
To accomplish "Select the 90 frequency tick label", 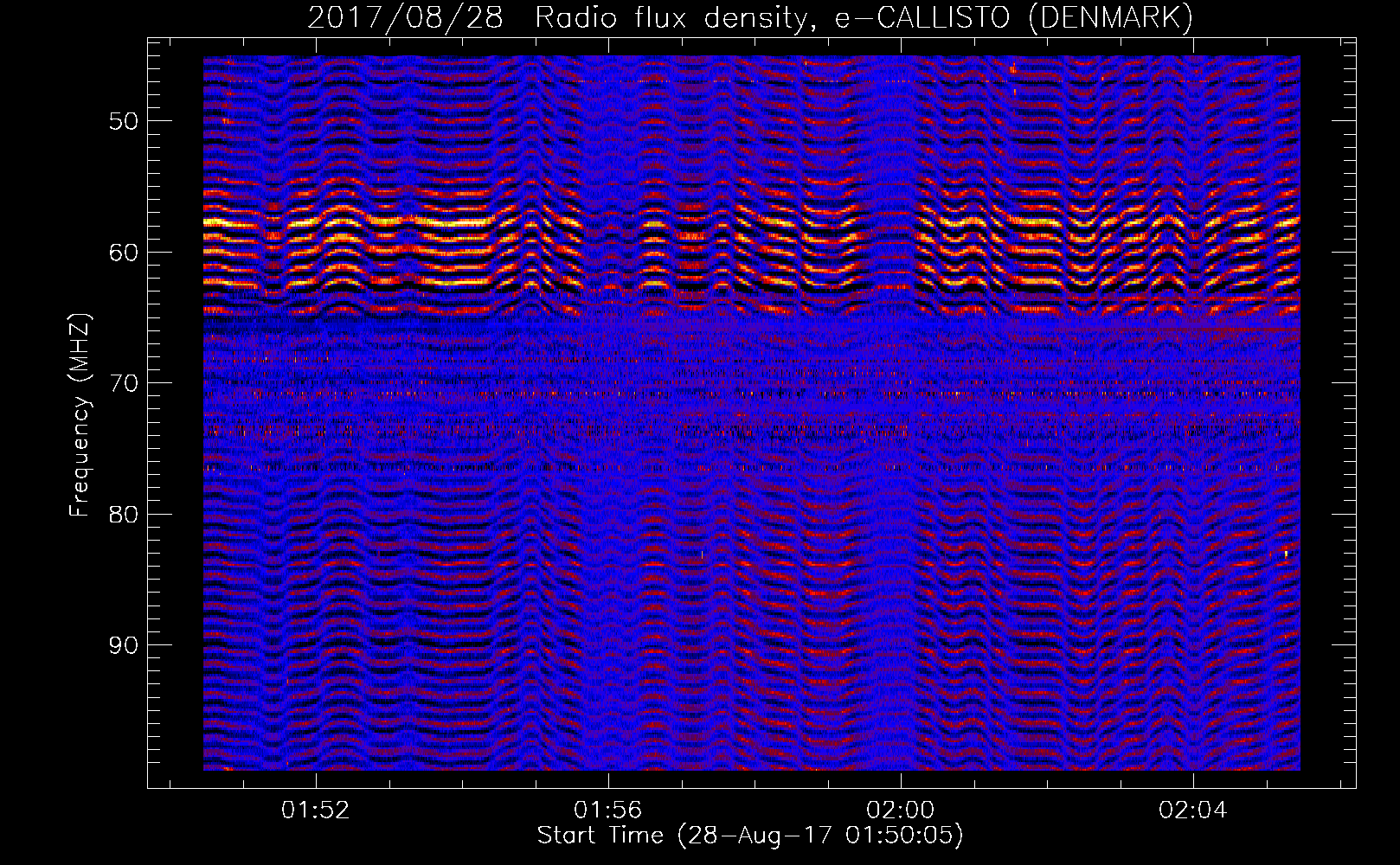I will [x=124, y=646].
